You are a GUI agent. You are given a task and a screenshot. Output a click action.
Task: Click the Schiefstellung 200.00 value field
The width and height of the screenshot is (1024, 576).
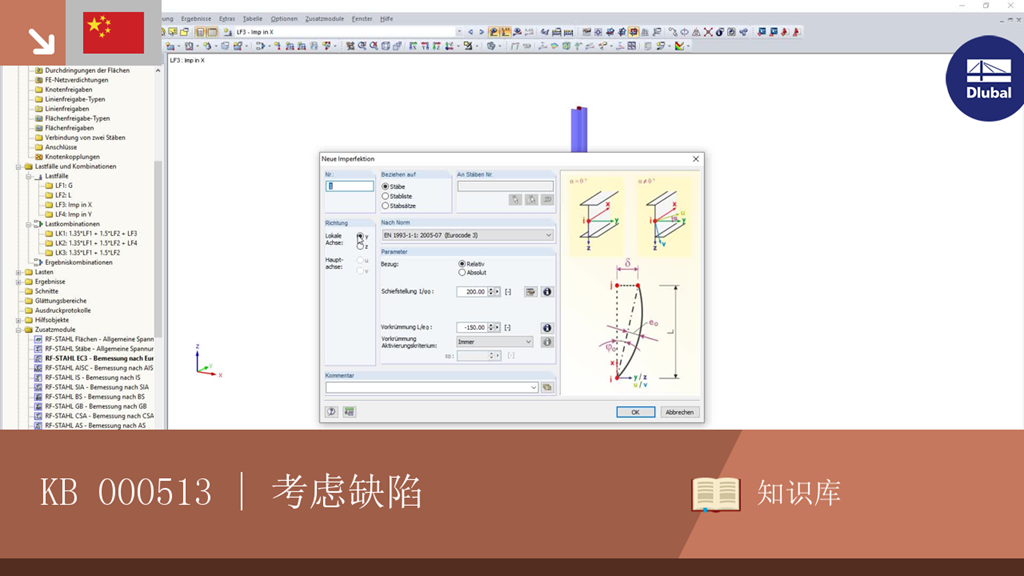(472, 292)
